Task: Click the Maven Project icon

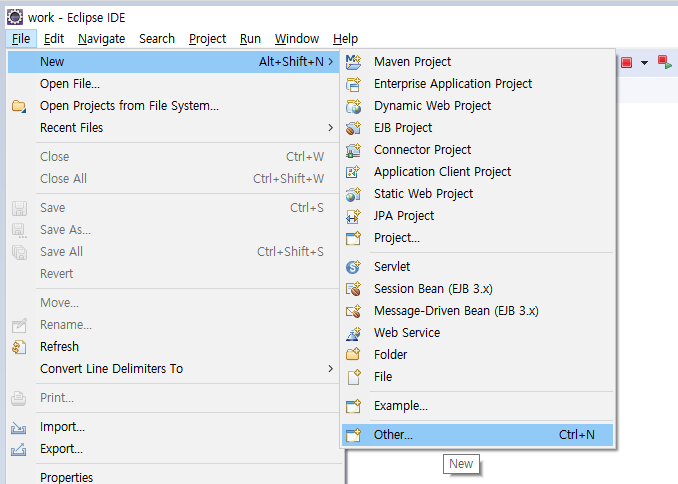Action: tap(353, 62)
